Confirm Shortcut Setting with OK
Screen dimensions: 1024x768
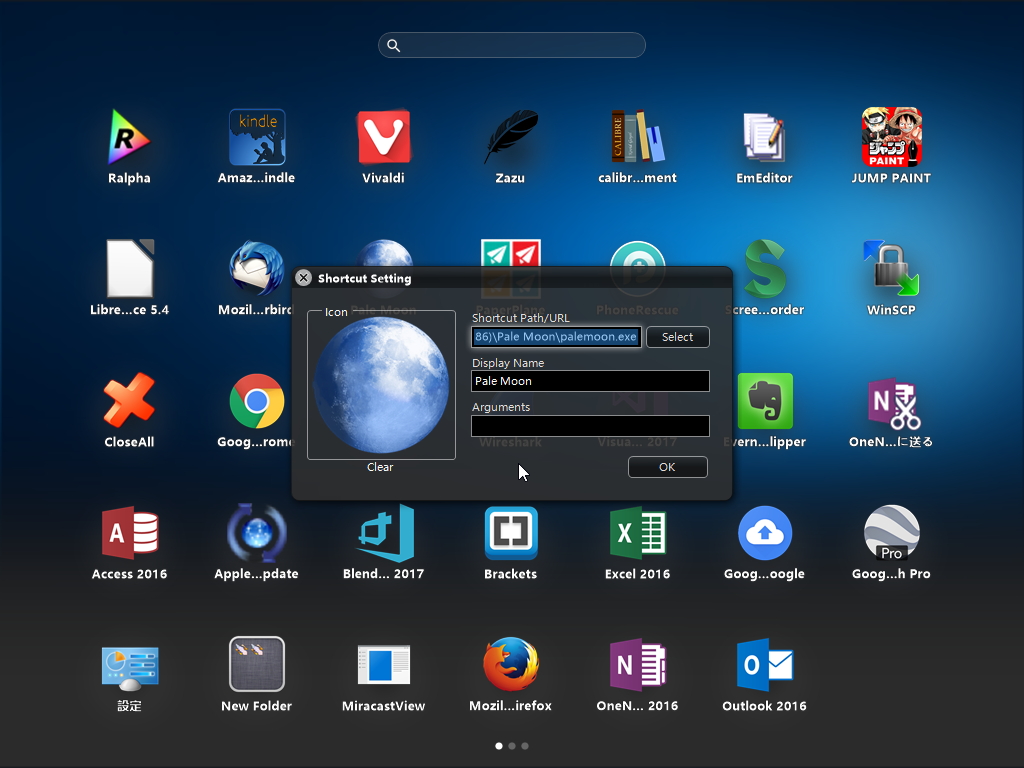tap(667, 467)
